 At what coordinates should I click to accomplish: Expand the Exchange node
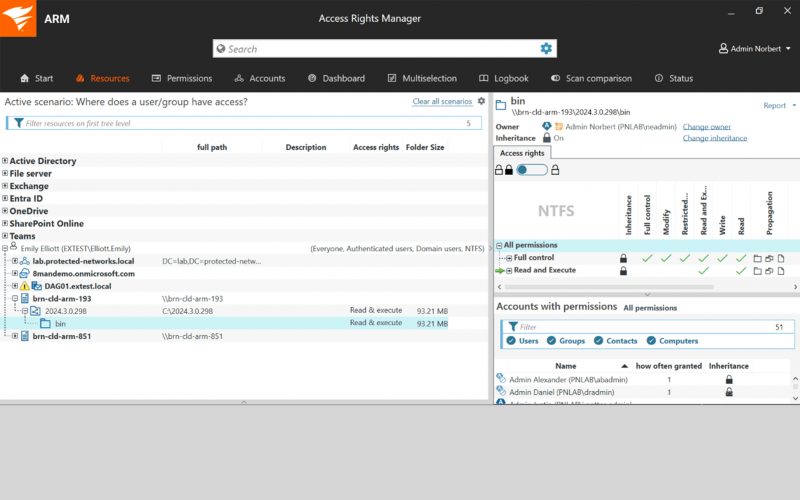(5, 186)
